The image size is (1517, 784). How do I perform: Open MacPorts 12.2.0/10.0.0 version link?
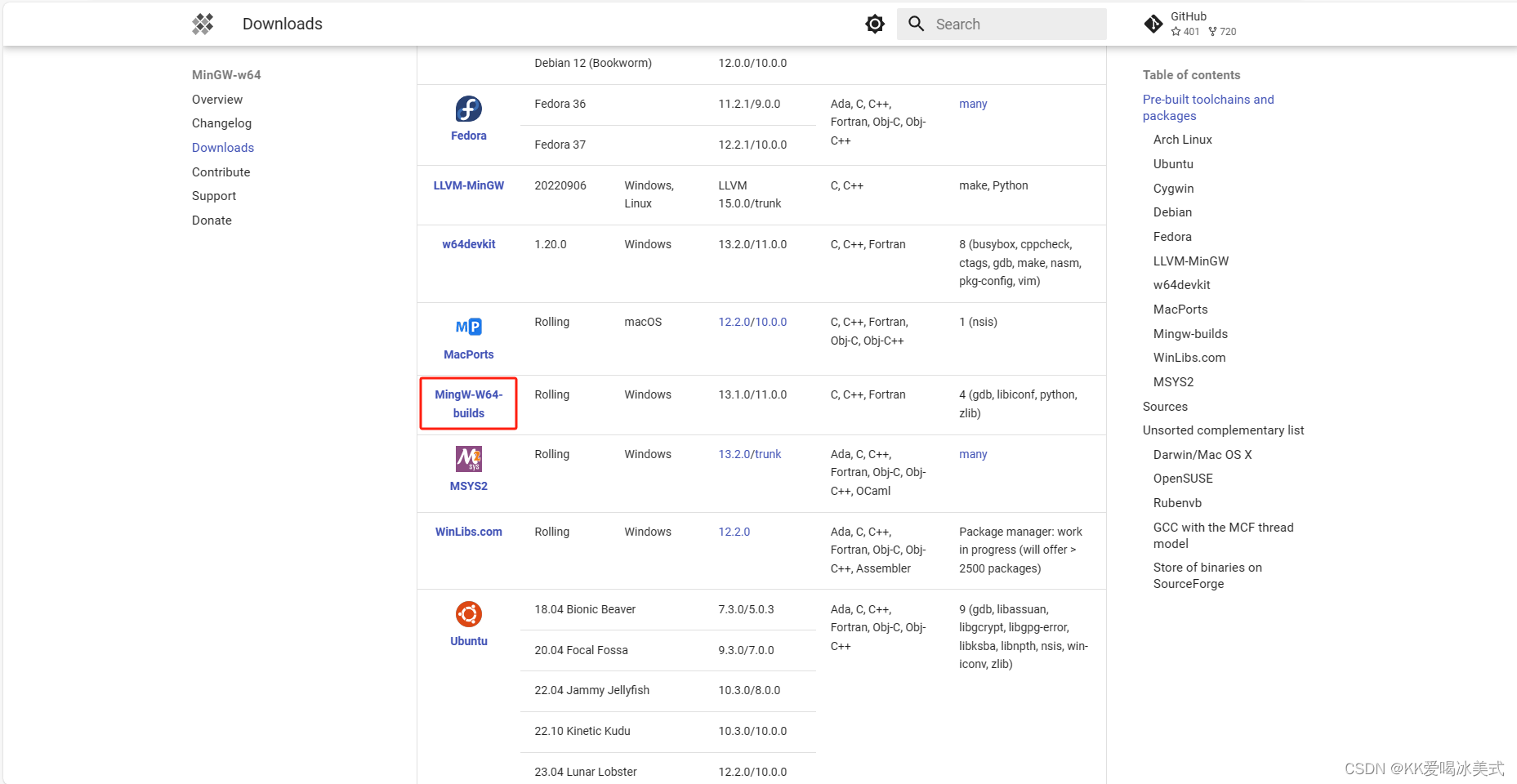(752, 322)
